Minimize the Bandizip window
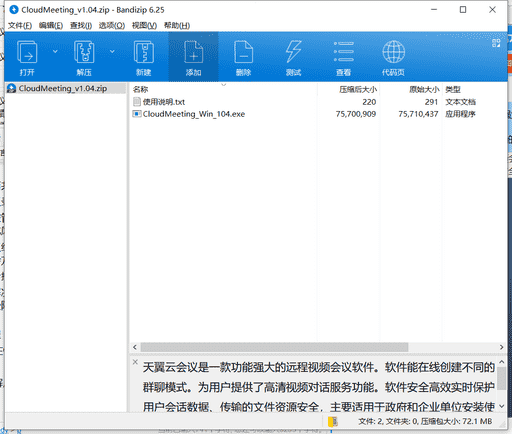 click(434, 10)
